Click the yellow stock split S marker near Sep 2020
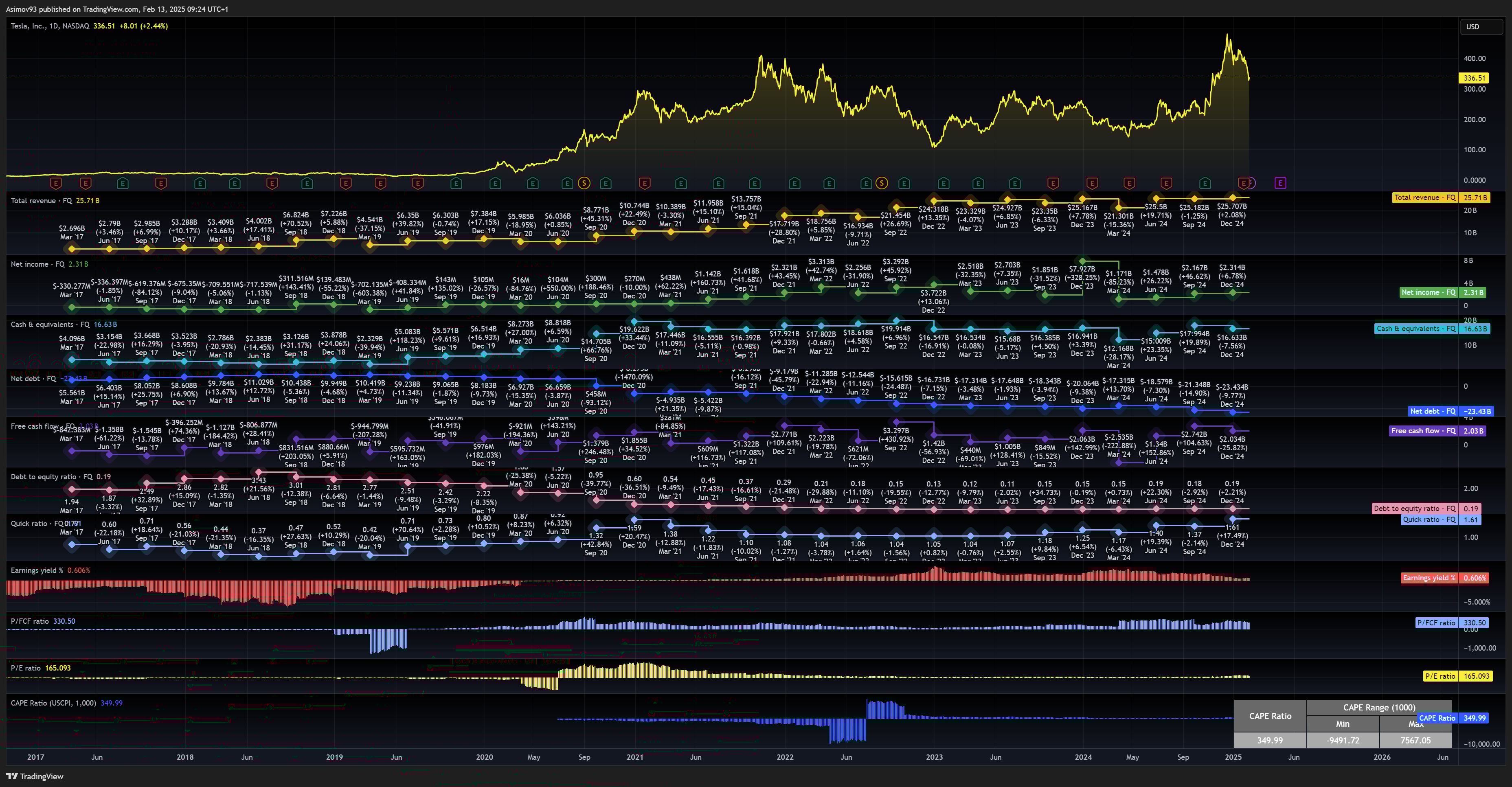Image resolution: width=1512 pixels, height=787 pixels. click(584, 183)
